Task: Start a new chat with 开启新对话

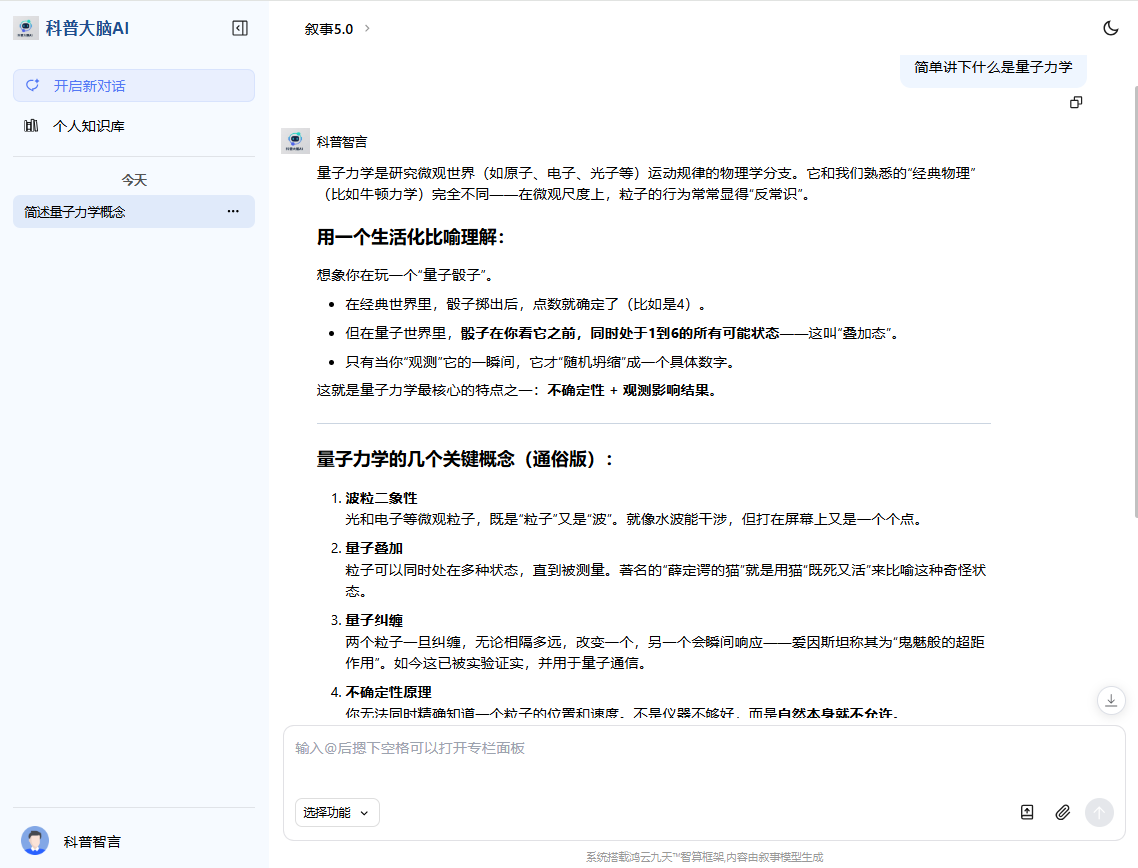Action: click(x=134, y=86)
